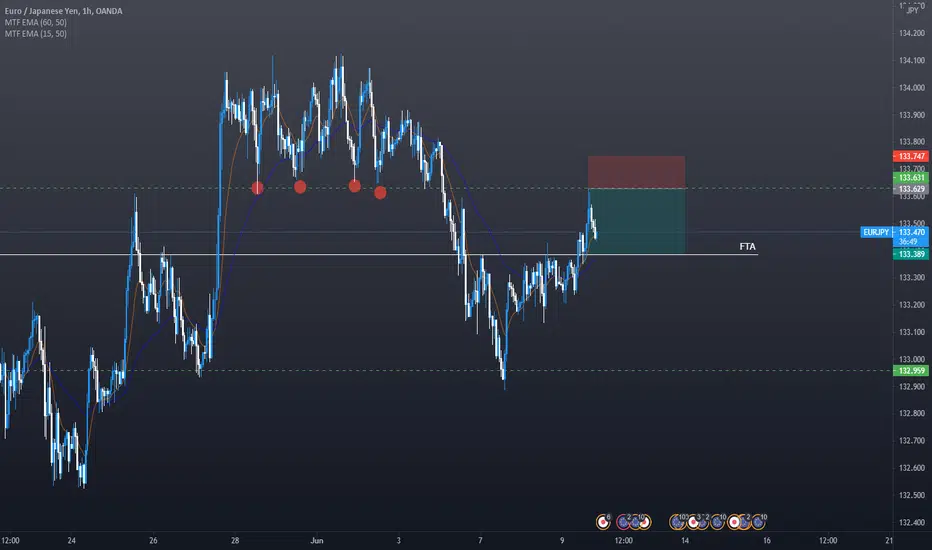This screenshot has width=932, height=550.
Task: Click the 134.000 label on the price axis
Action: 912,87
